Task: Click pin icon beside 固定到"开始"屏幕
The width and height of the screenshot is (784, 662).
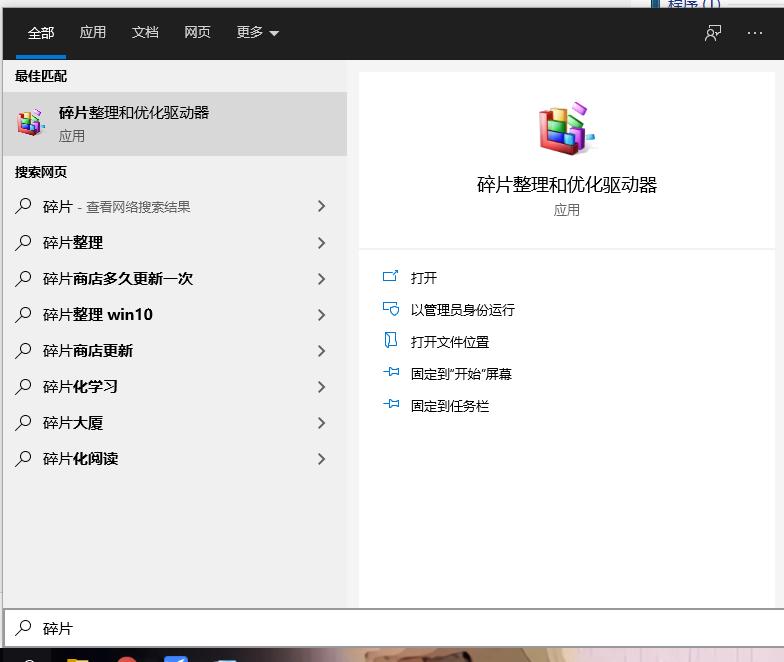Action: (391, 372)
